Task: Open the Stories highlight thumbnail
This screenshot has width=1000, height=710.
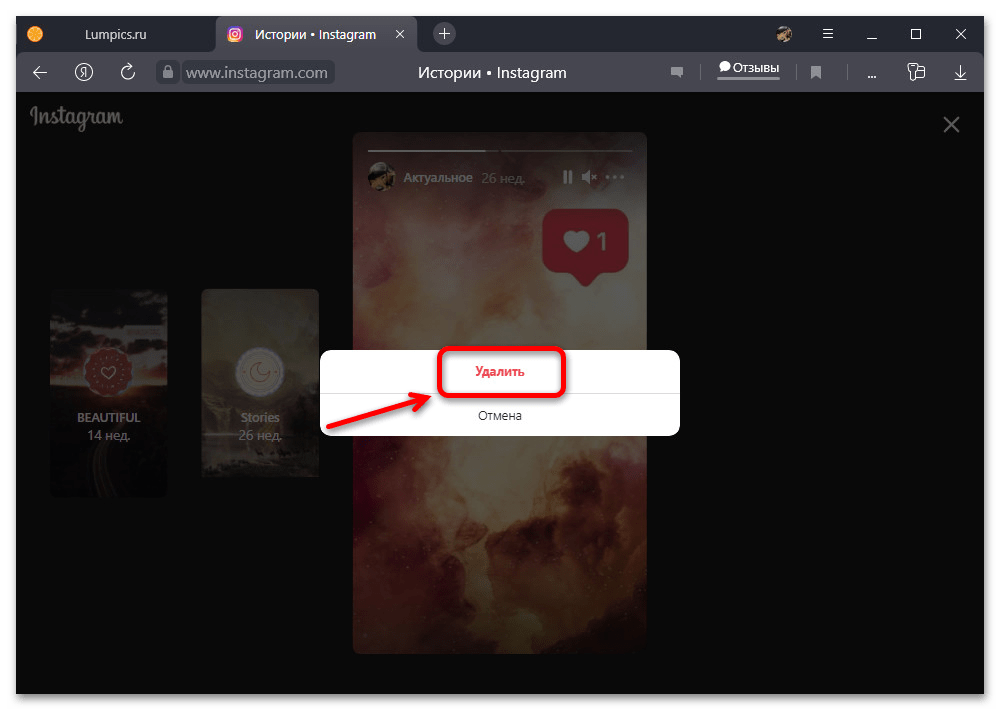Action: click(x=260, y=383)
